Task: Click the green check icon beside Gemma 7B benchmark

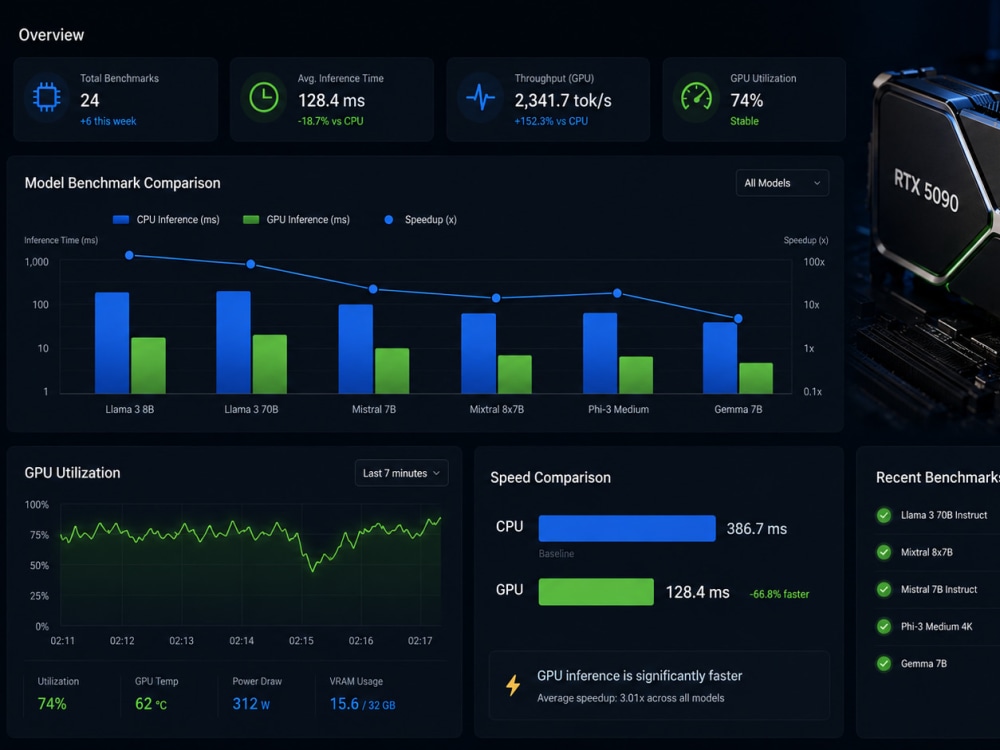Action: pos(884,664)
